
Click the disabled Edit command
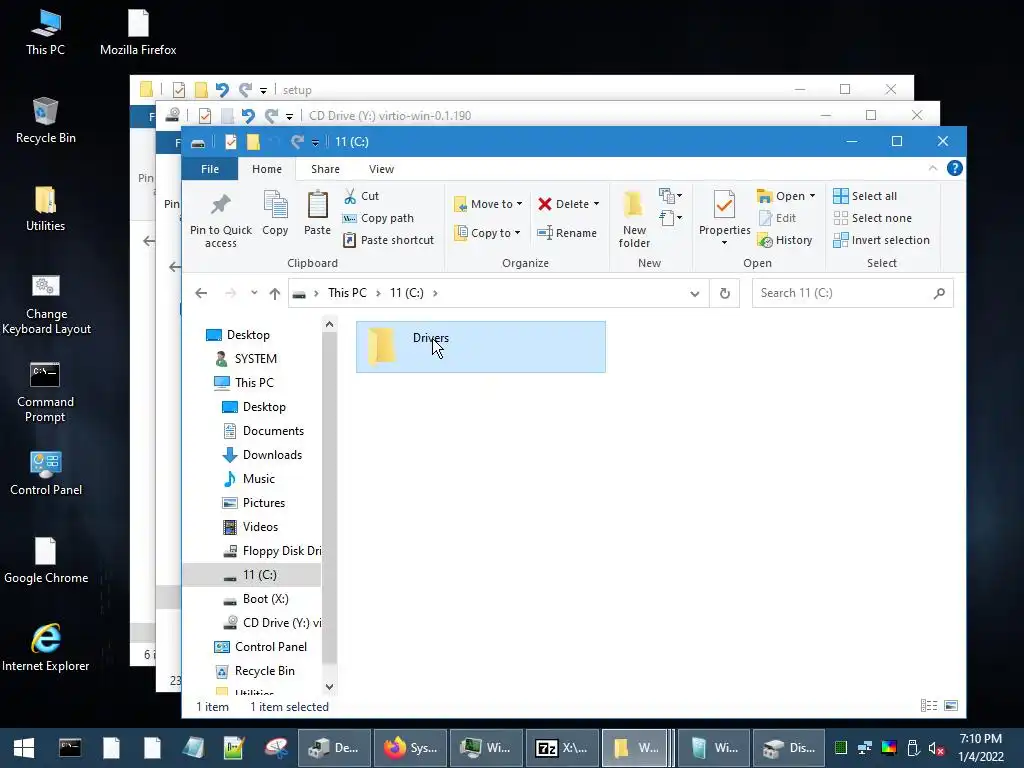coord(777,218)
